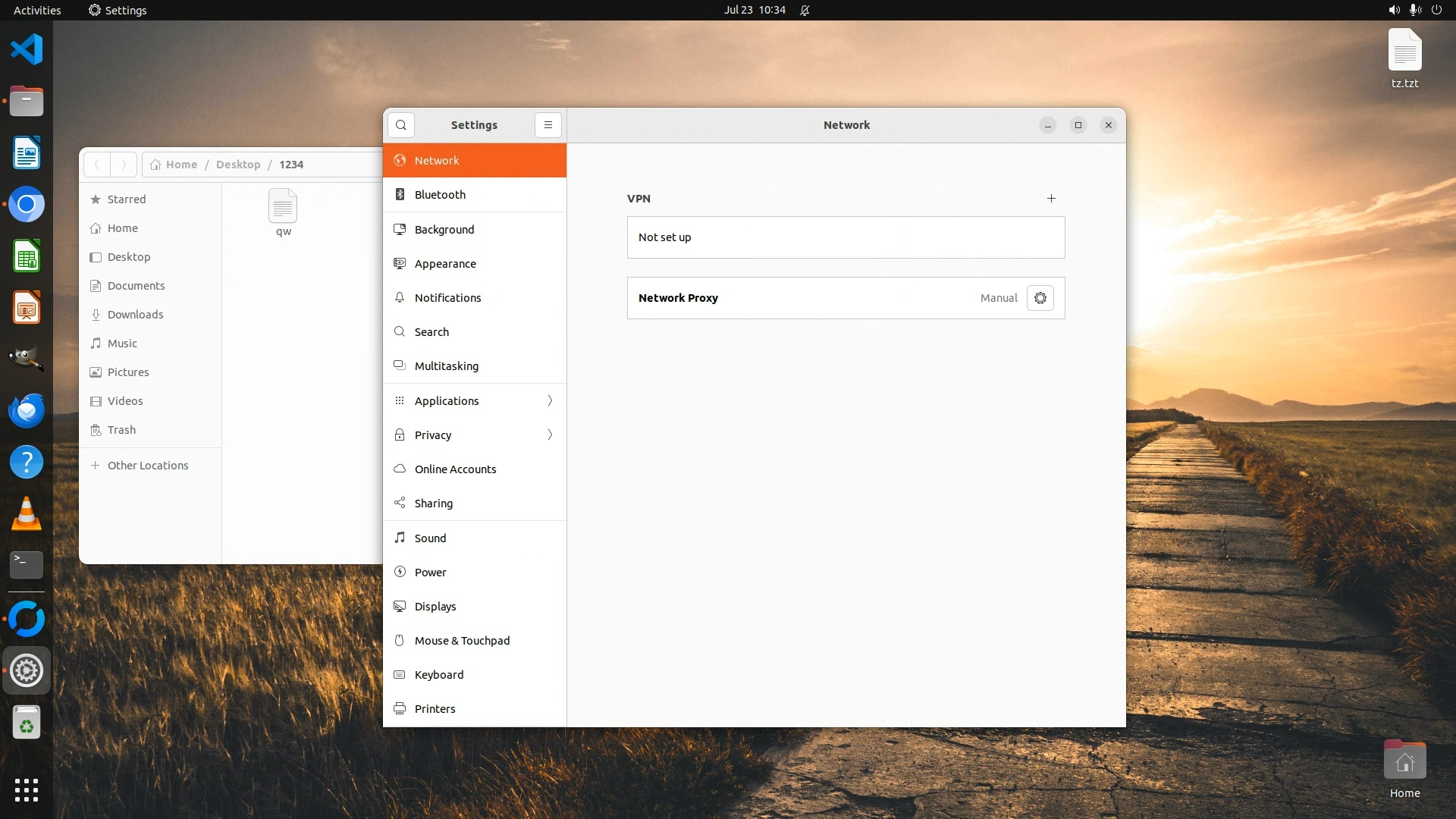Select the qw file
Screen dimensions: 1456x819
[x=283, y=212]
